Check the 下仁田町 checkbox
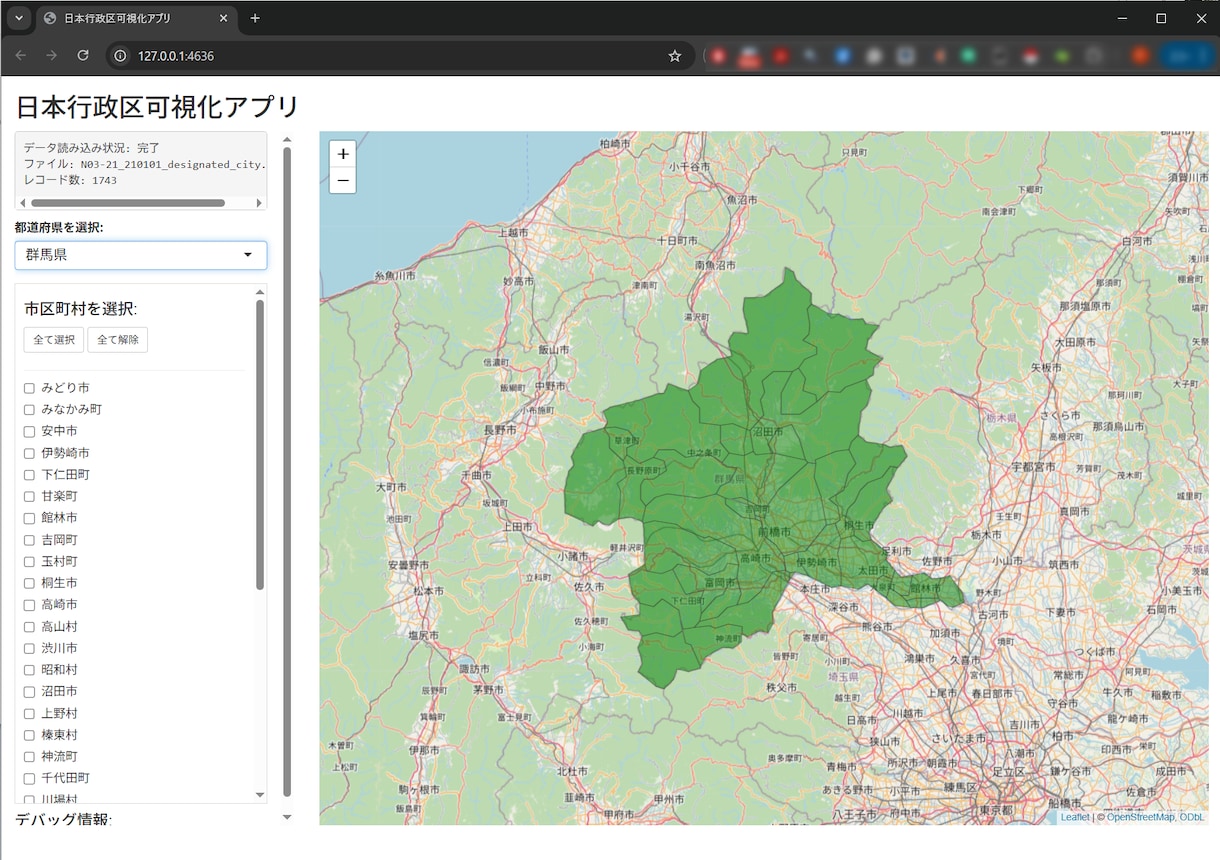 (30, 475)
